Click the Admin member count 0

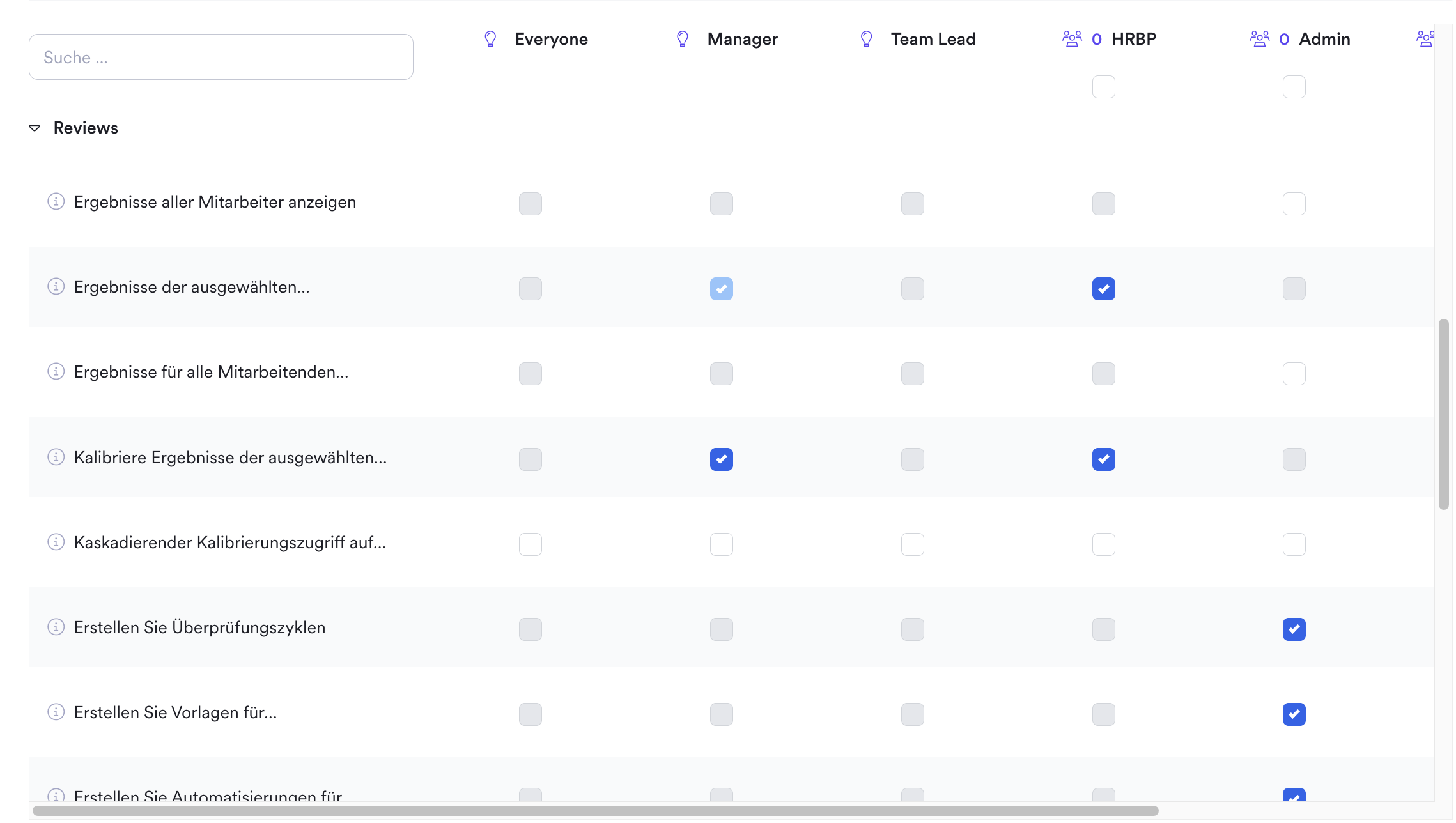pyautogui.click(x=1284, y=40)
